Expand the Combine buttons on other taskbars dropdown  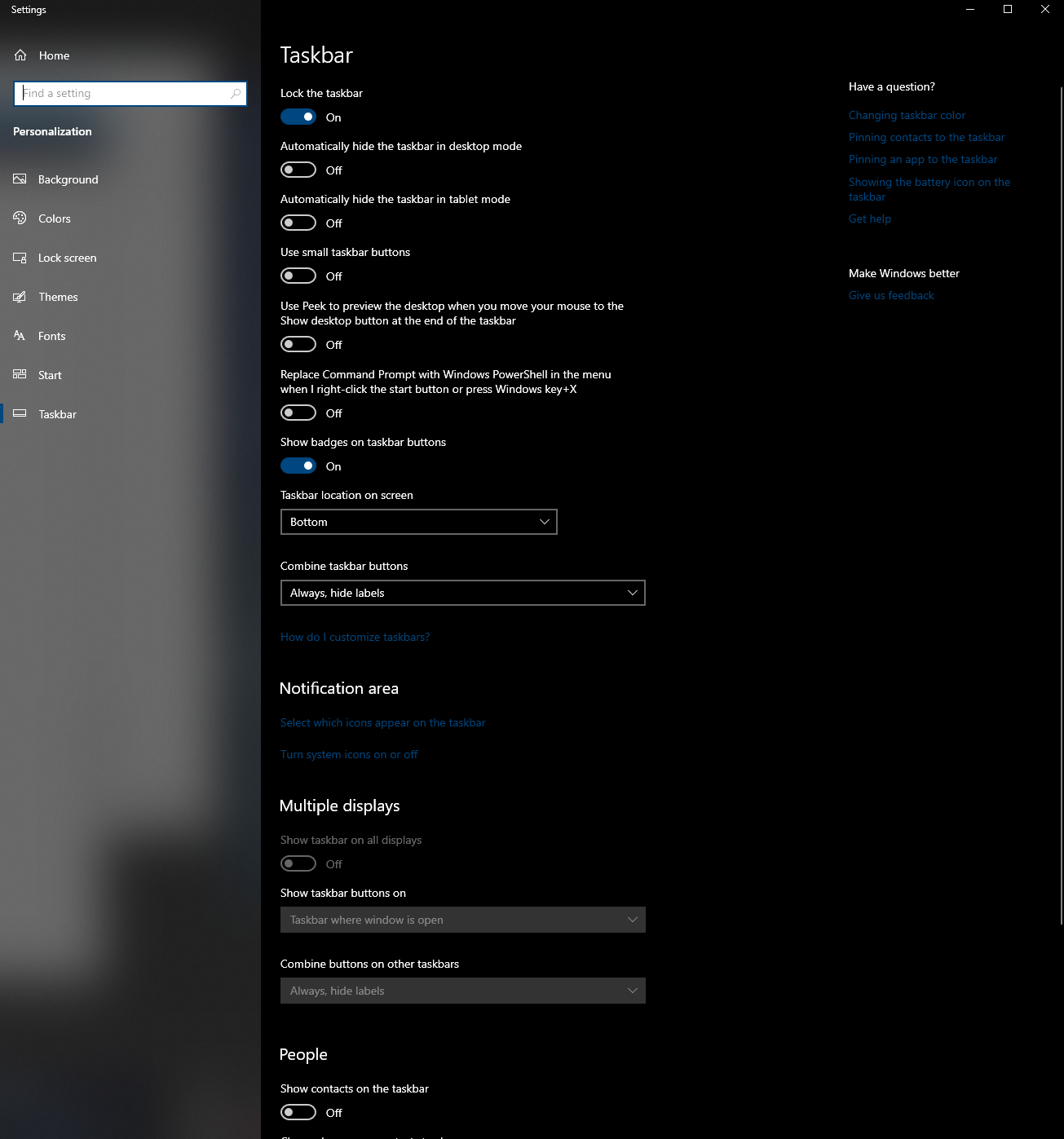462,990
